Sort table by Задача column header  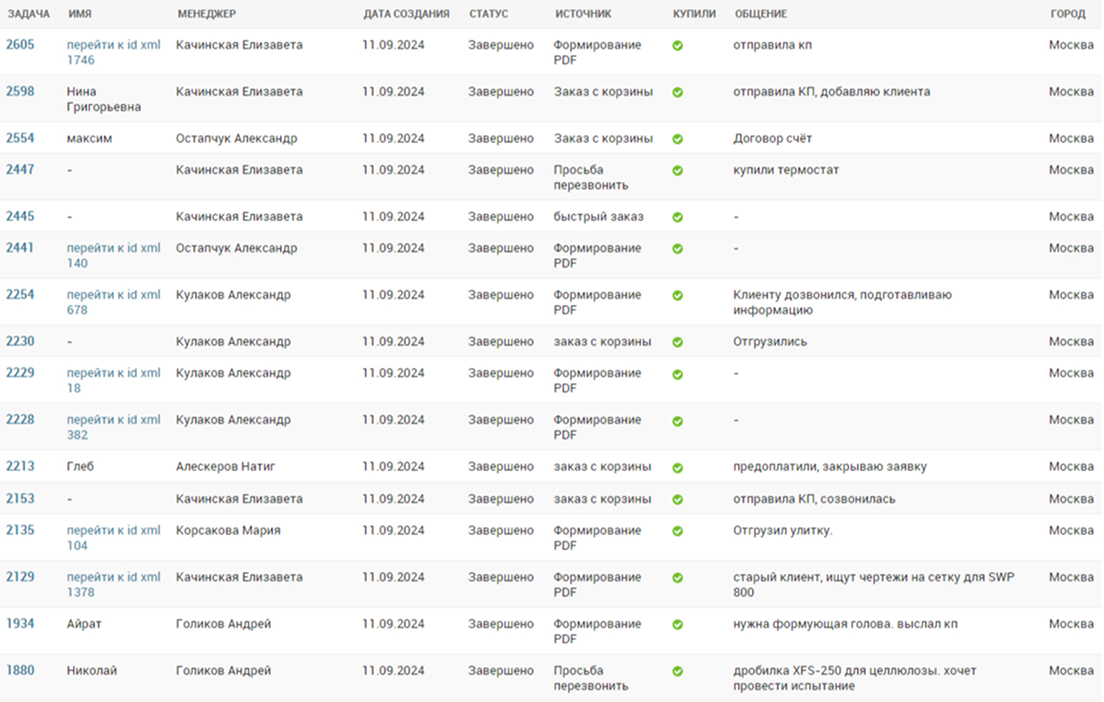click(28, 14)
